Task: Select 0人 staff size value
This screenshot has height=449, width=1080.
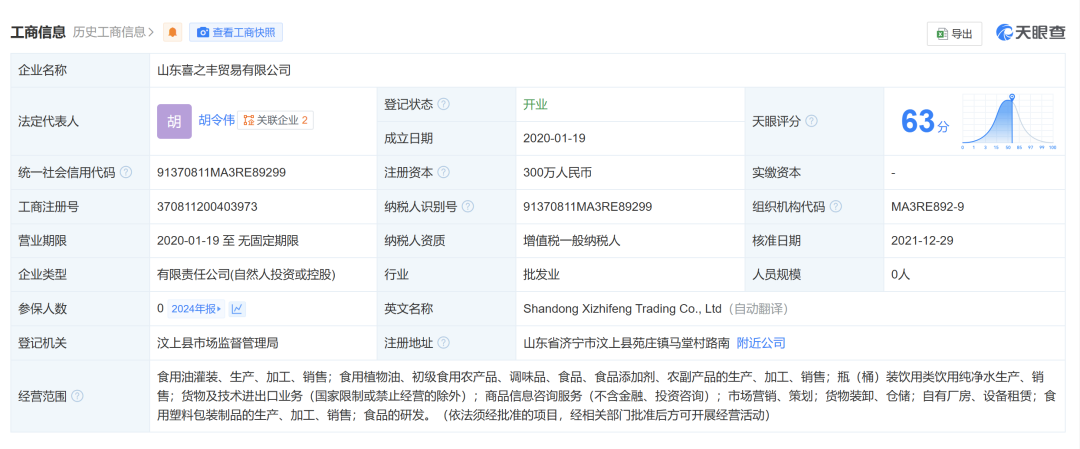Action: coord(900,275)
